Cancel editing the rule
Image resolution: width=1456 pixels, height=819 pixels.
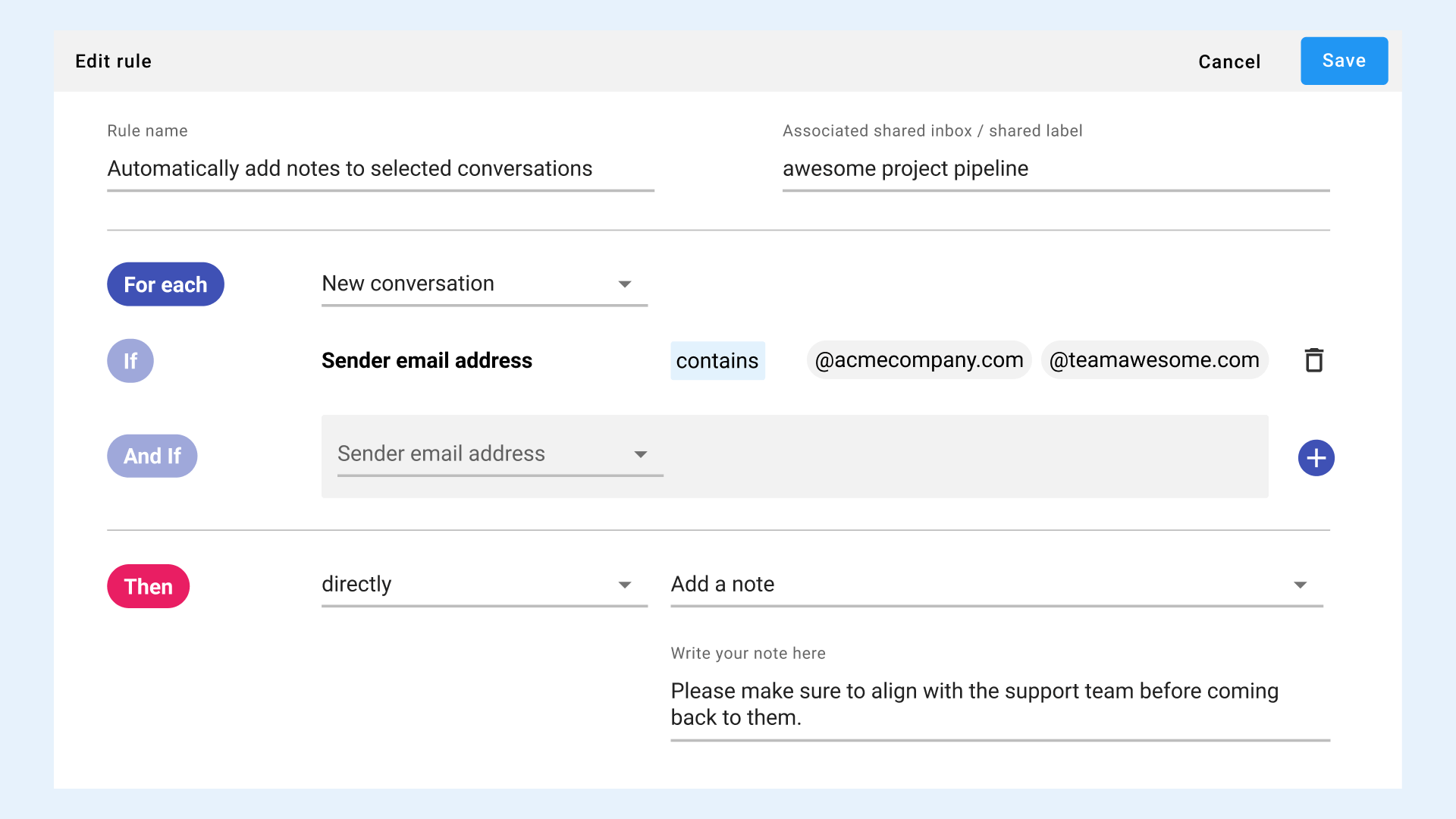tap(1228, 61)
